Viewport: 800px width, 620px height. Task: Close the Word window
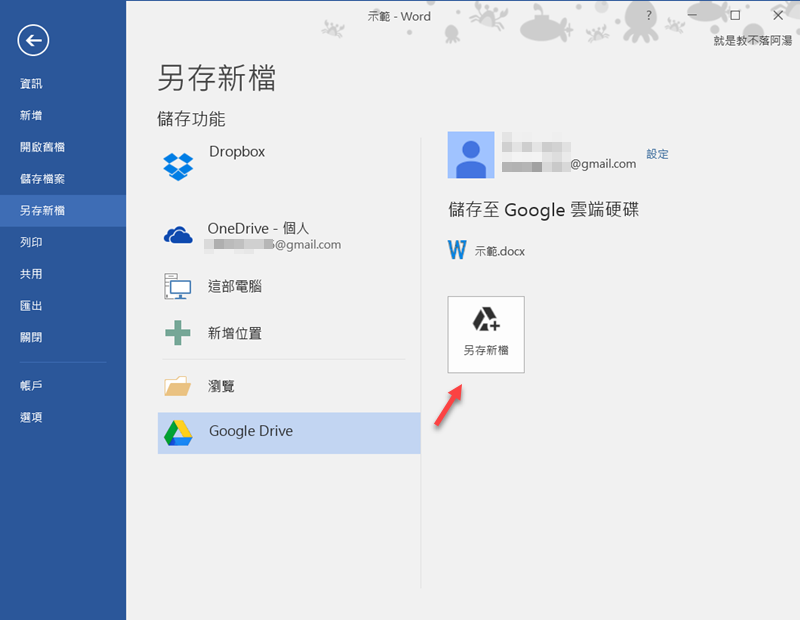point(778,15)
